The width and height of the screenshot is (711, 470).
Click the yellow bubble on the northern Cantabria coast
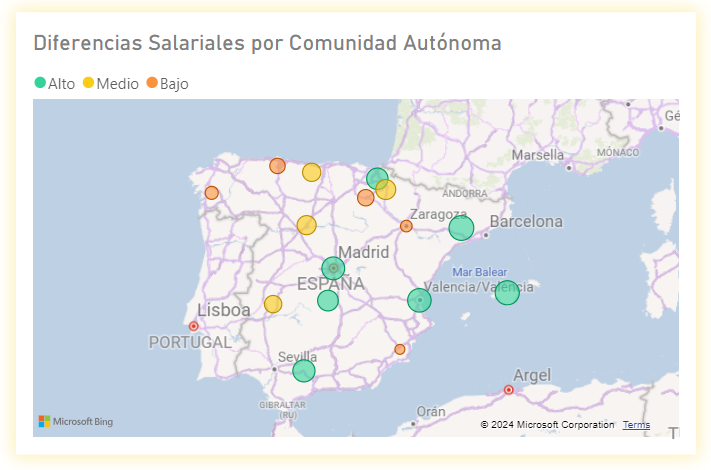pyautogui.click(x=312, y=172)
